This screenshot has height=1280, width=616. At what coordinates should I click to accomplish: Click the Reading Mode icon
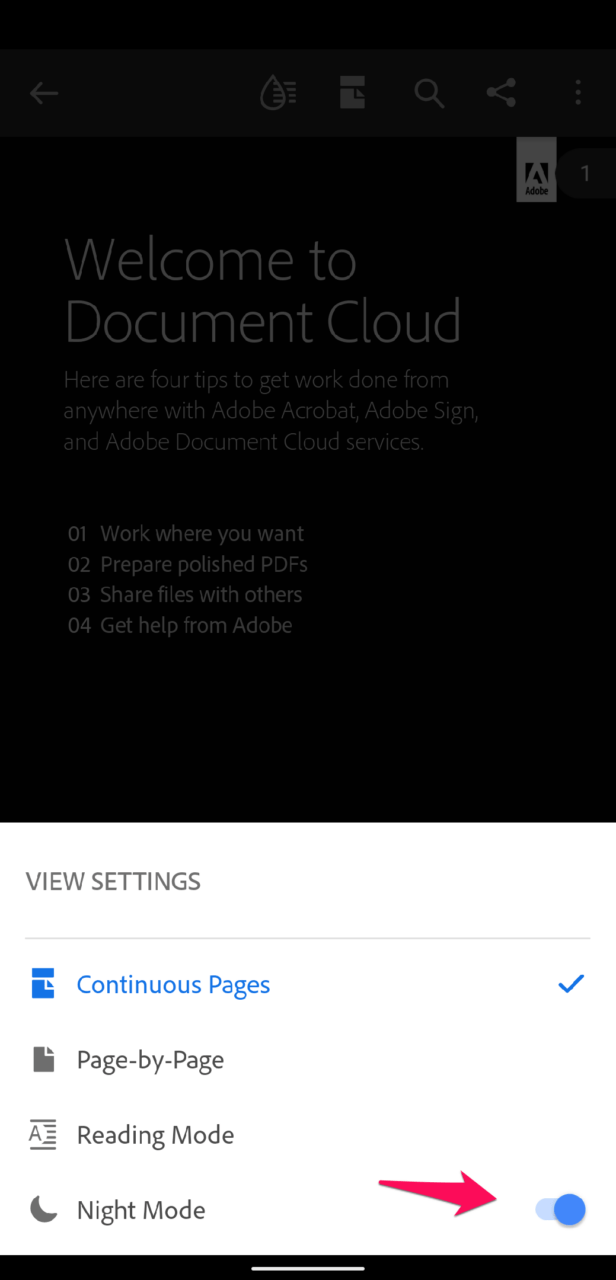(42, 1134)
